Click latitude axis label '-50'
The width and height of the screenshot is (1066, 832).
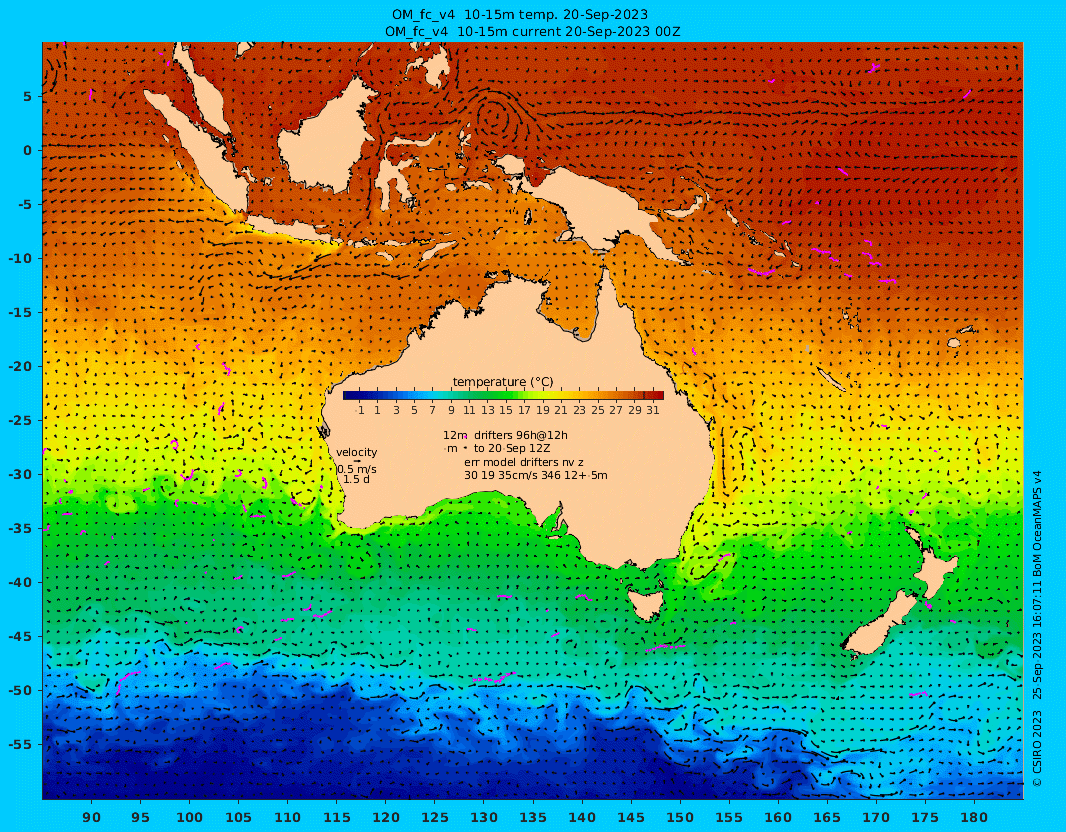20,691
